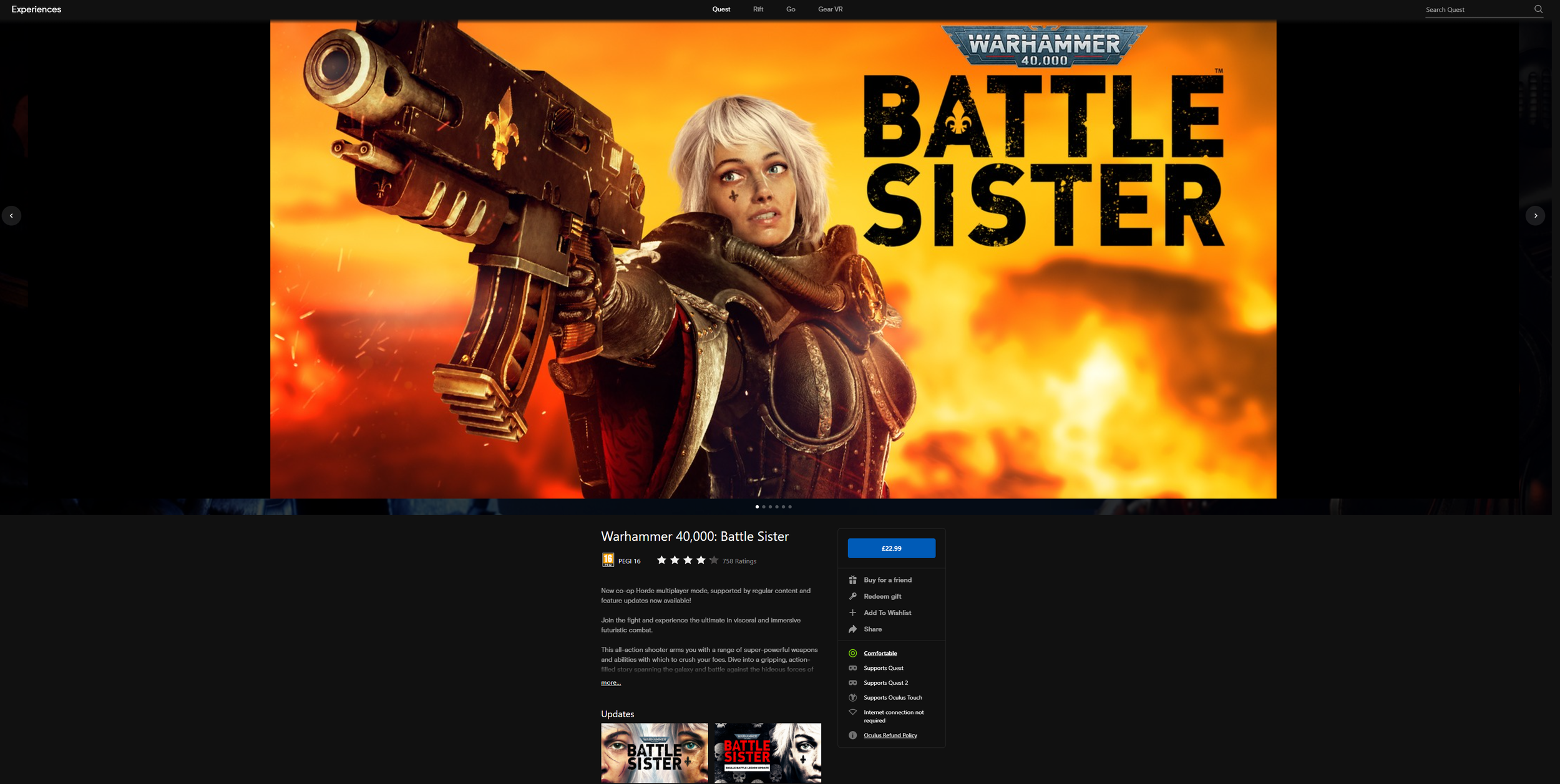Open the Gear VR section
Screen dimensions: 1560x784
(830, 9)
